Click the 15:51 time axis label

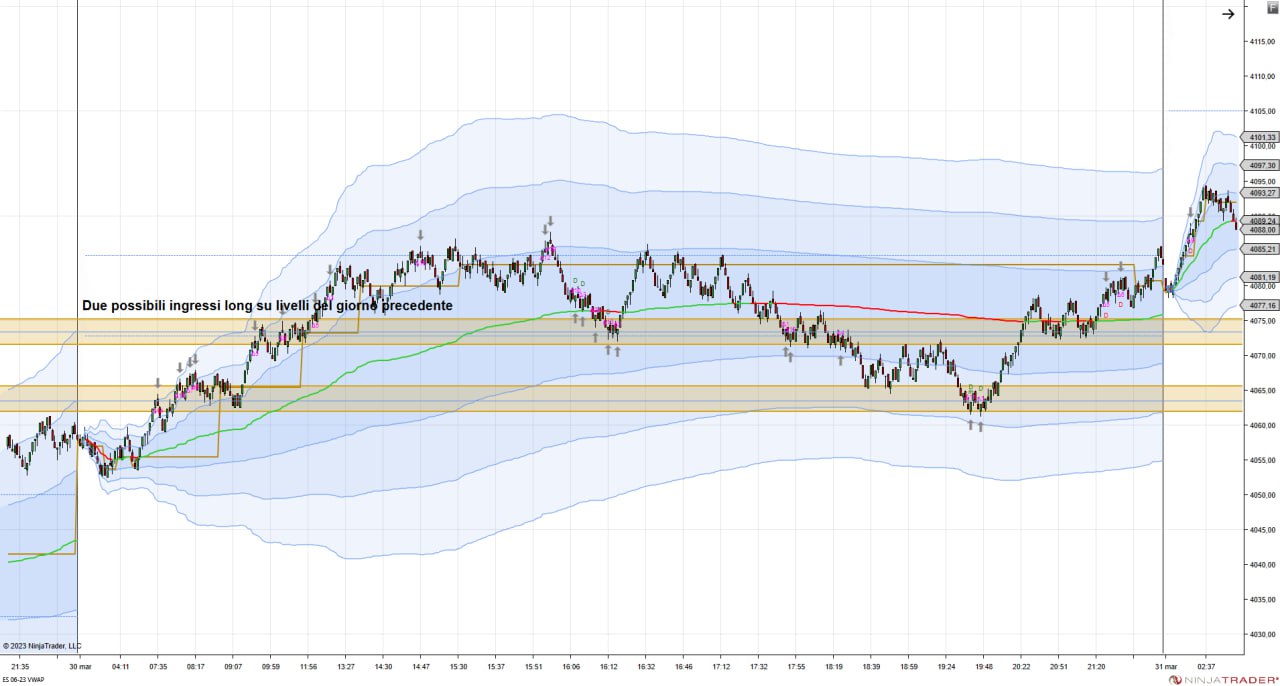(x=534, y=666)
